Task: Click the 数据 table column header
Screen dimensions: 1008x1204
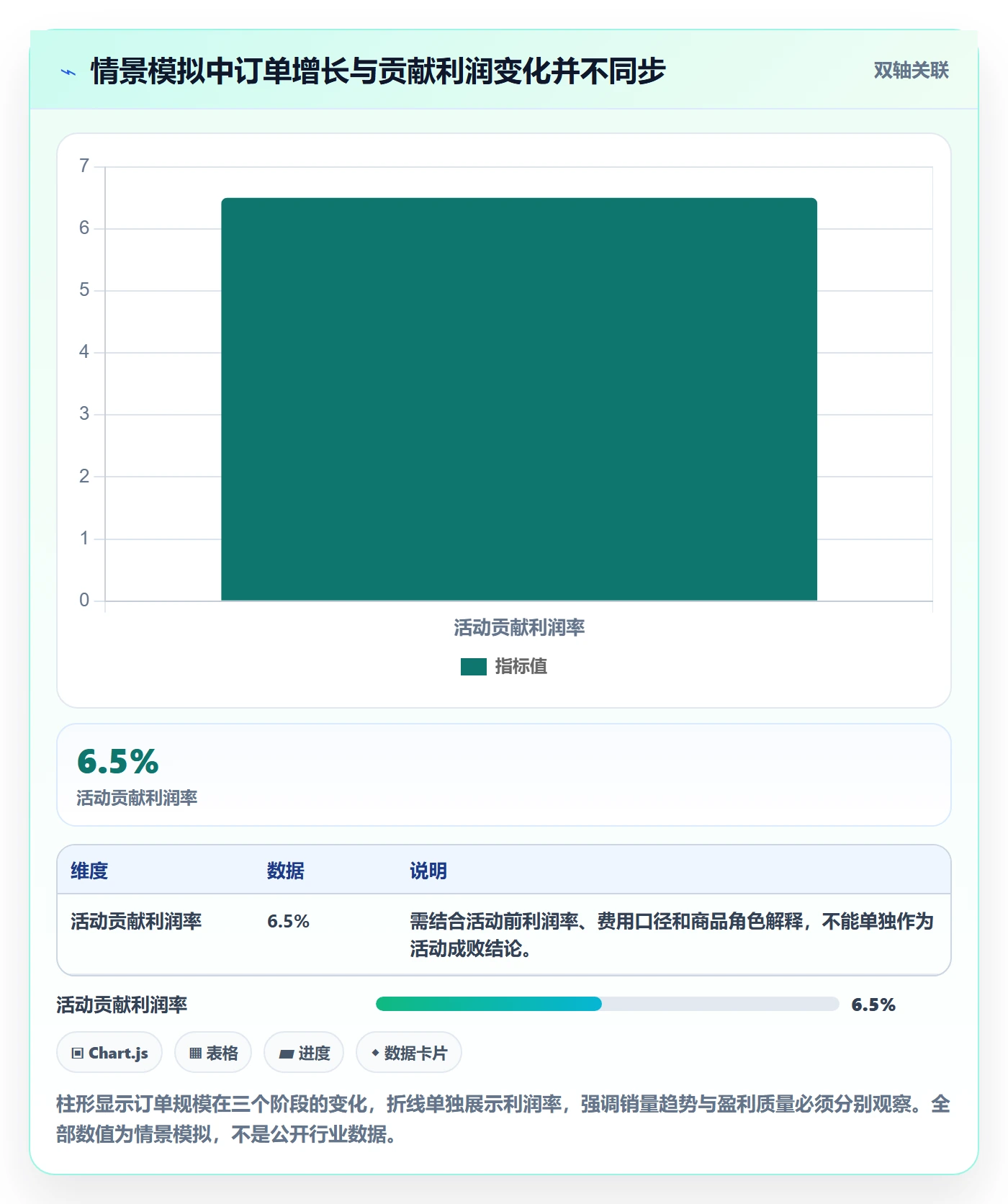Action: pyautogui.click(x=286, y=871)
